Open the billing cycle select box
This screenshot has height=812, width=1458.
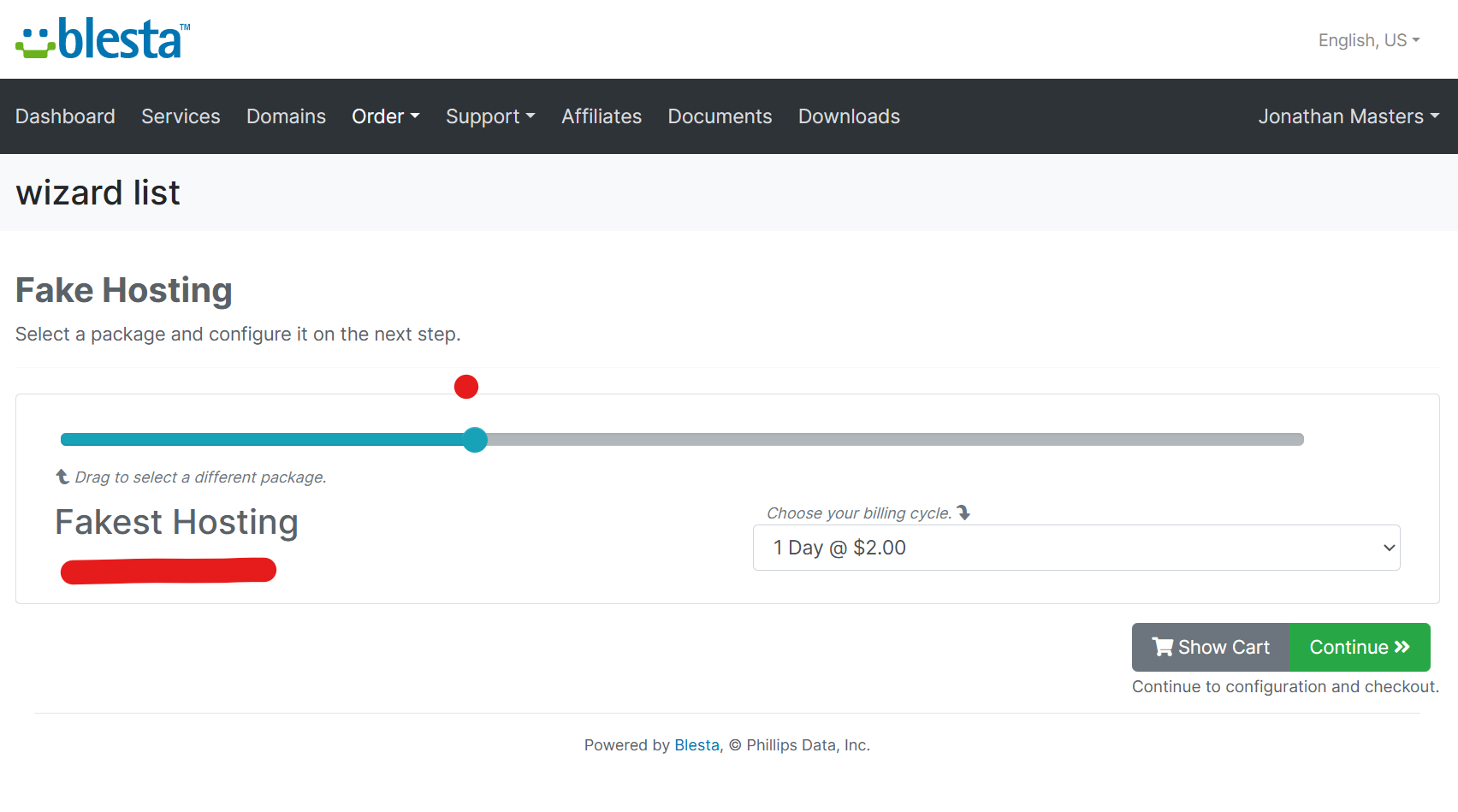pyautogui.click(x=1076, y=548)
